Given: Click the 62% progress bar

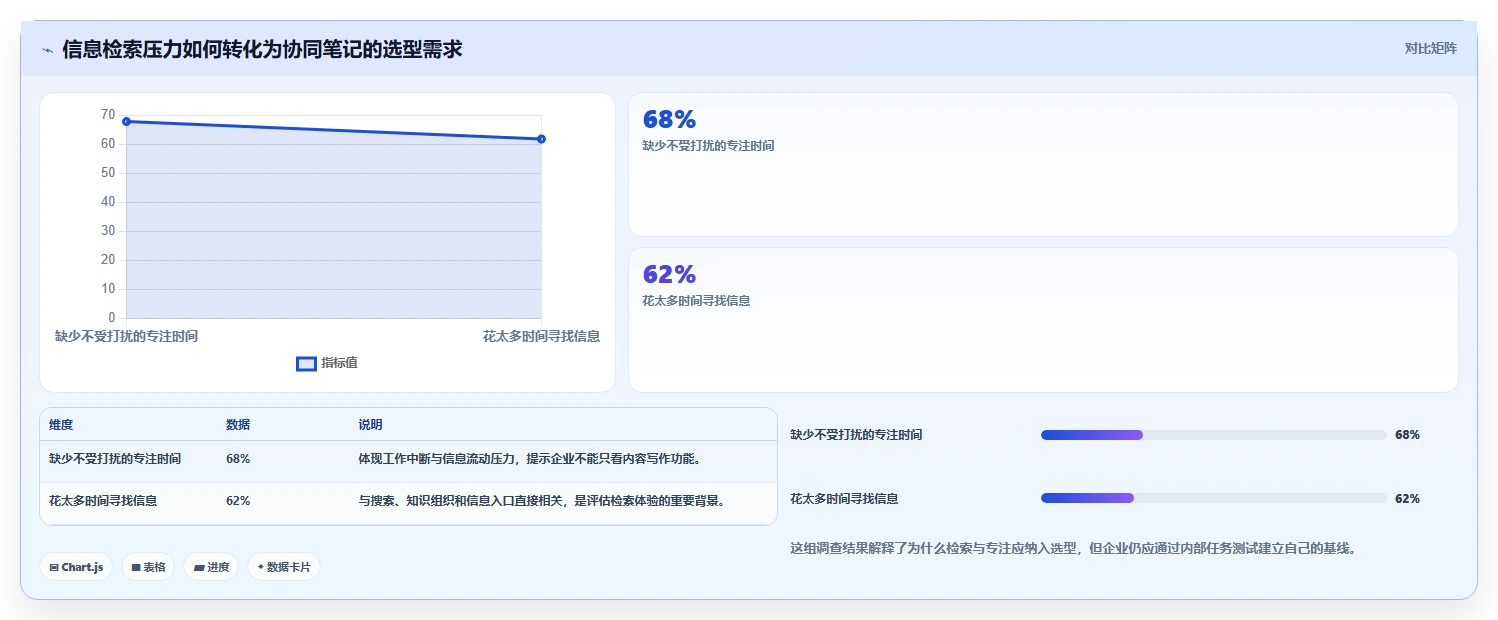Looking at the screenshot, I should coord(1213,498).
